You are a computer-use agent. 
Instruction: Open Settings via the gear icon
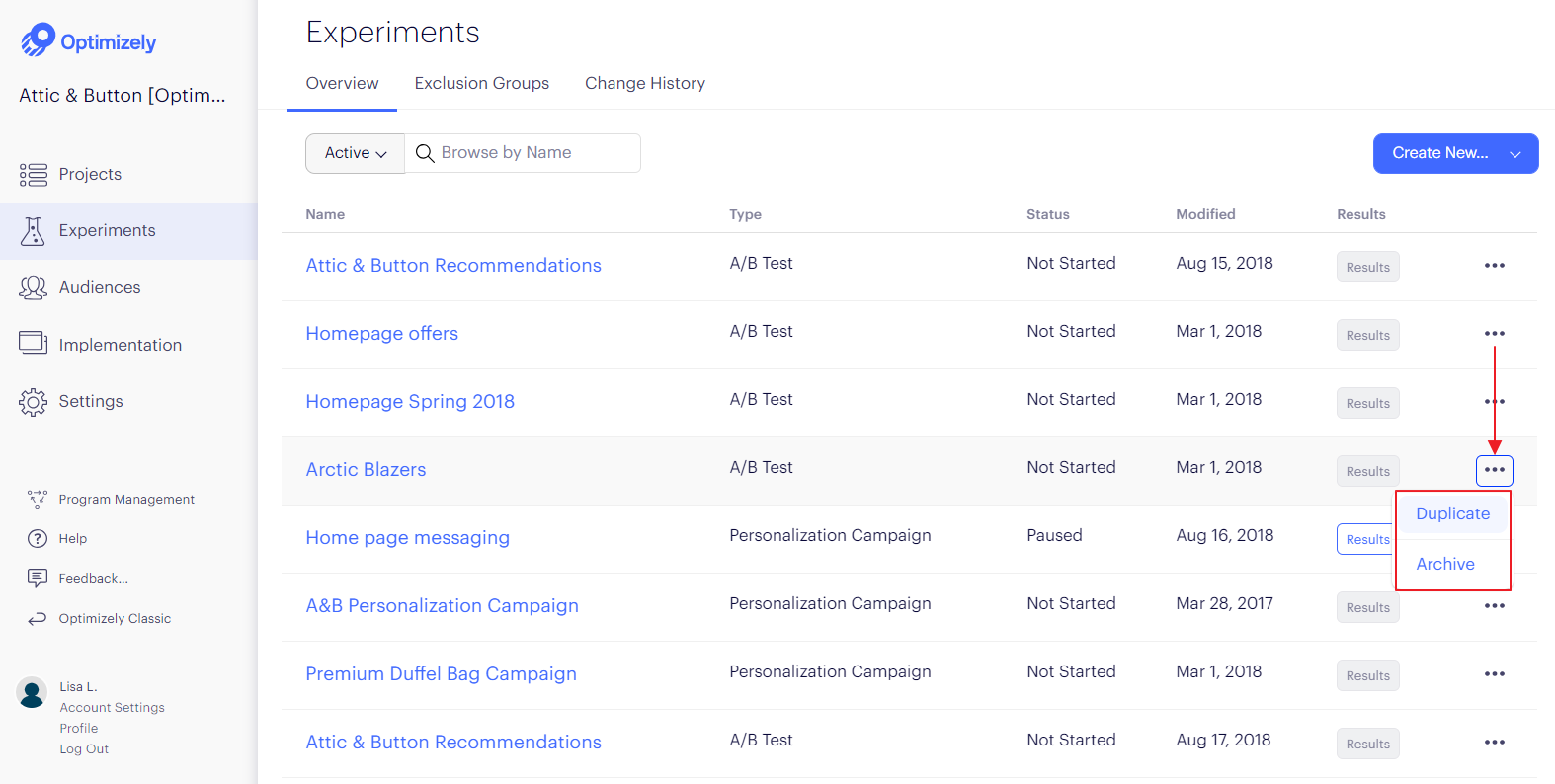pyautogui.click(x=34, y=401)
